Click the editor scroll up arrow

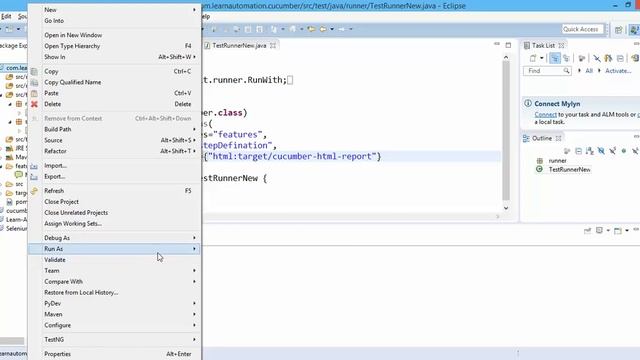click(506, 58)
